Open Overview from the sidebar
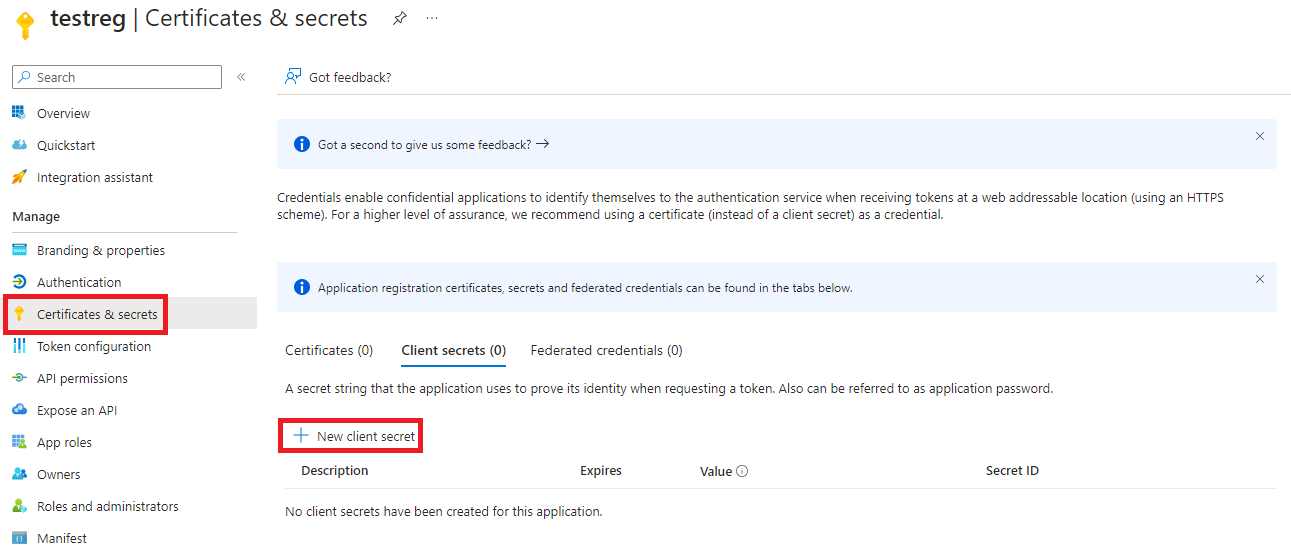Screen dimensions: 1291x556 pos(63,113)
